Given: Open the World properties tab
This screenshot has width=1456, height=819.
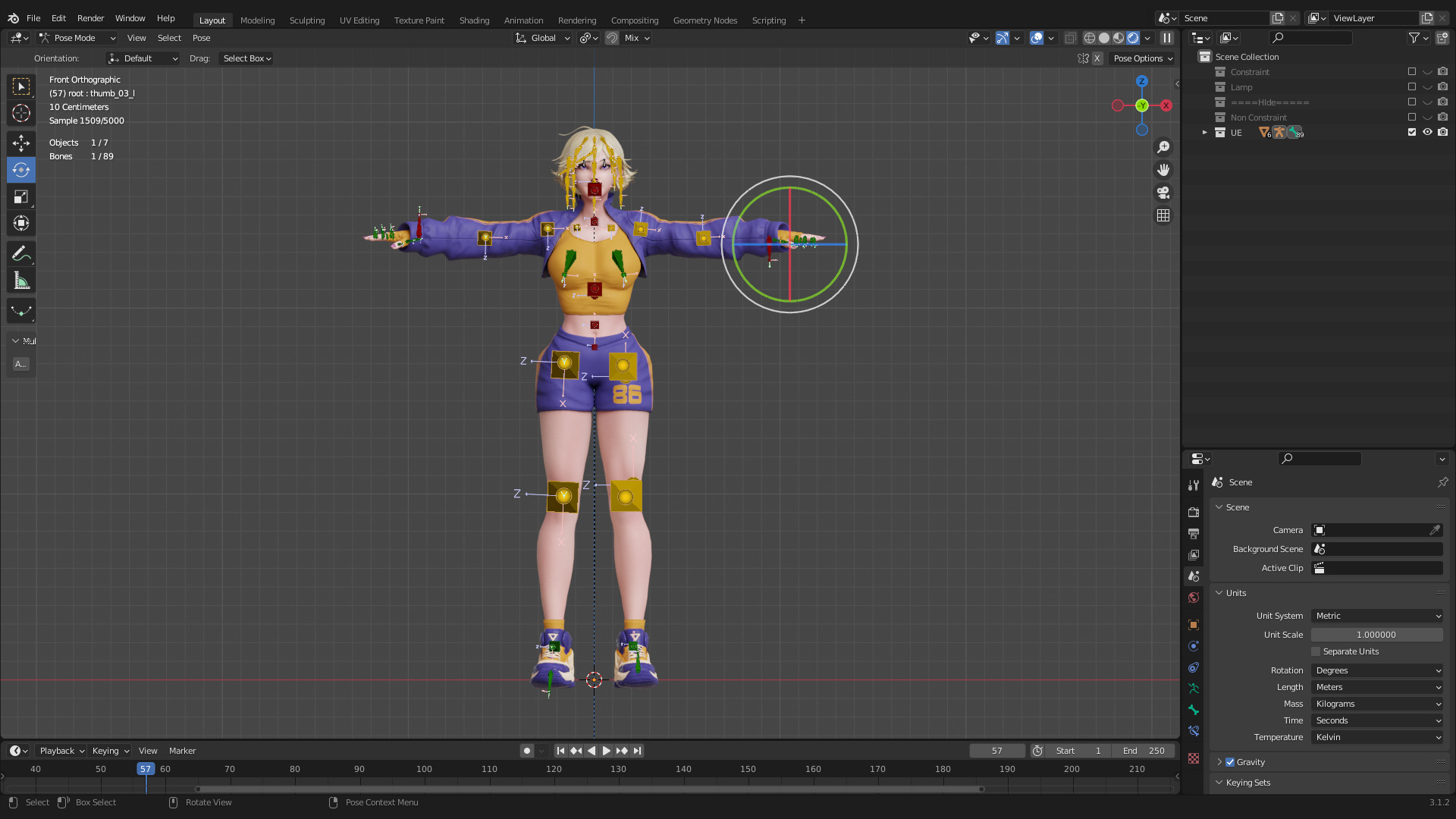Looking at the screenshot, I should [x=1194, y=598].
